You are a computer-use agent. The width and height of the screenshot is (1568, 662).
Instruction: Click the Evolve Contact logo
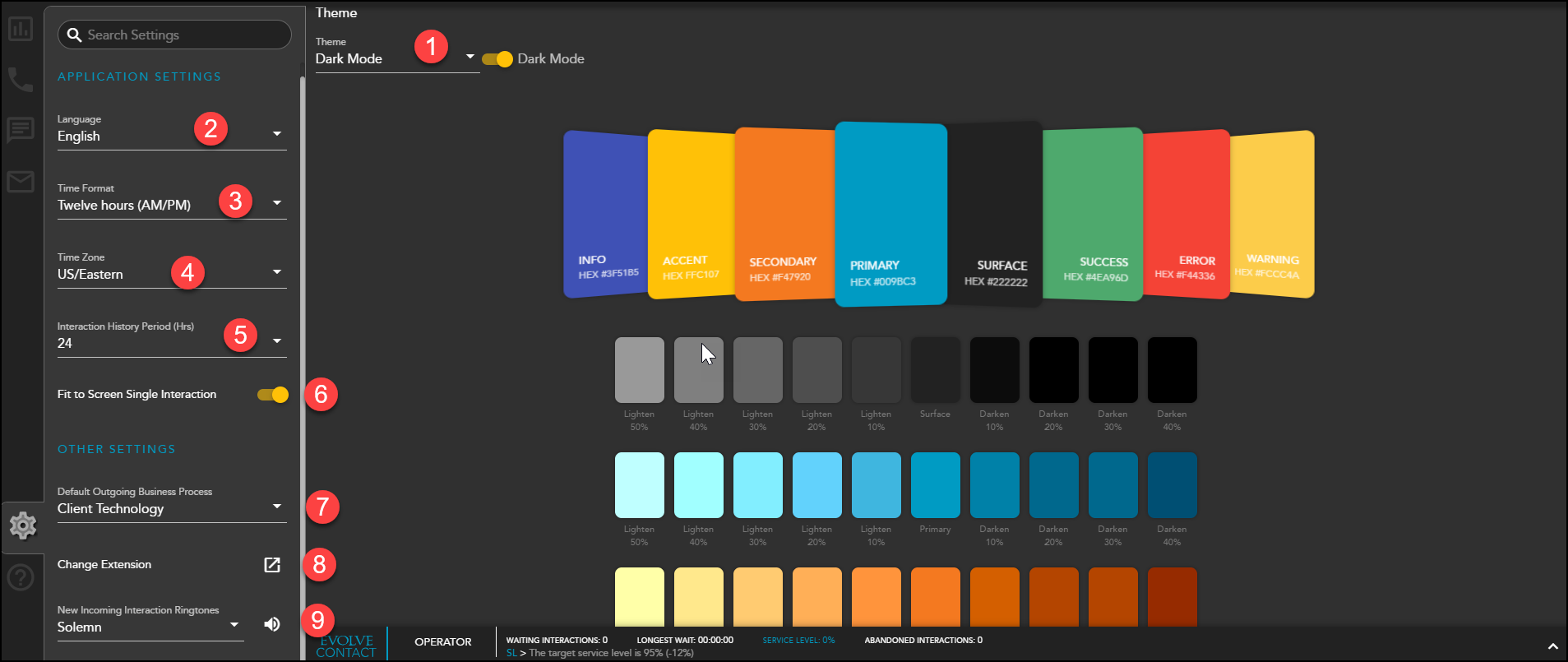(x=346, y=646)
